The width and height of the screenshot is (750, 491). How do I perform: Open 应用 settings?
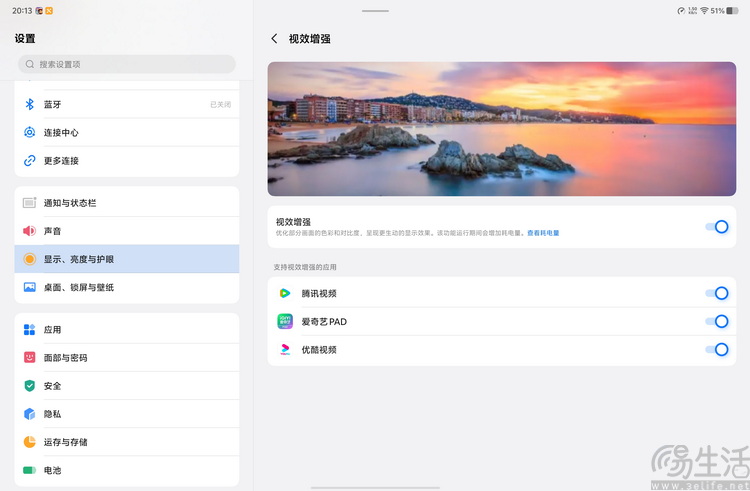(x=127, y=329)
